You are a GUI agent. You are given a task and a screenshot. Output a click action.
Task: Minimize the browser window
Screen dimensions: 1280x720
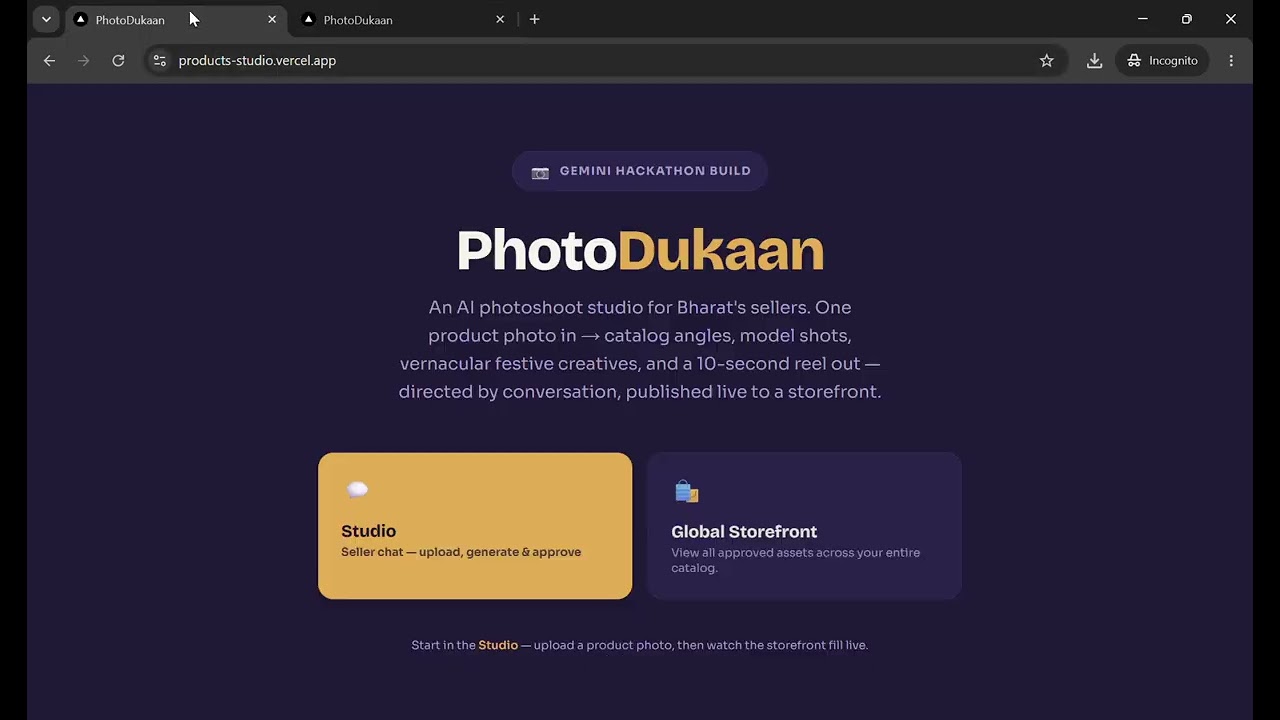point(1143,19)
